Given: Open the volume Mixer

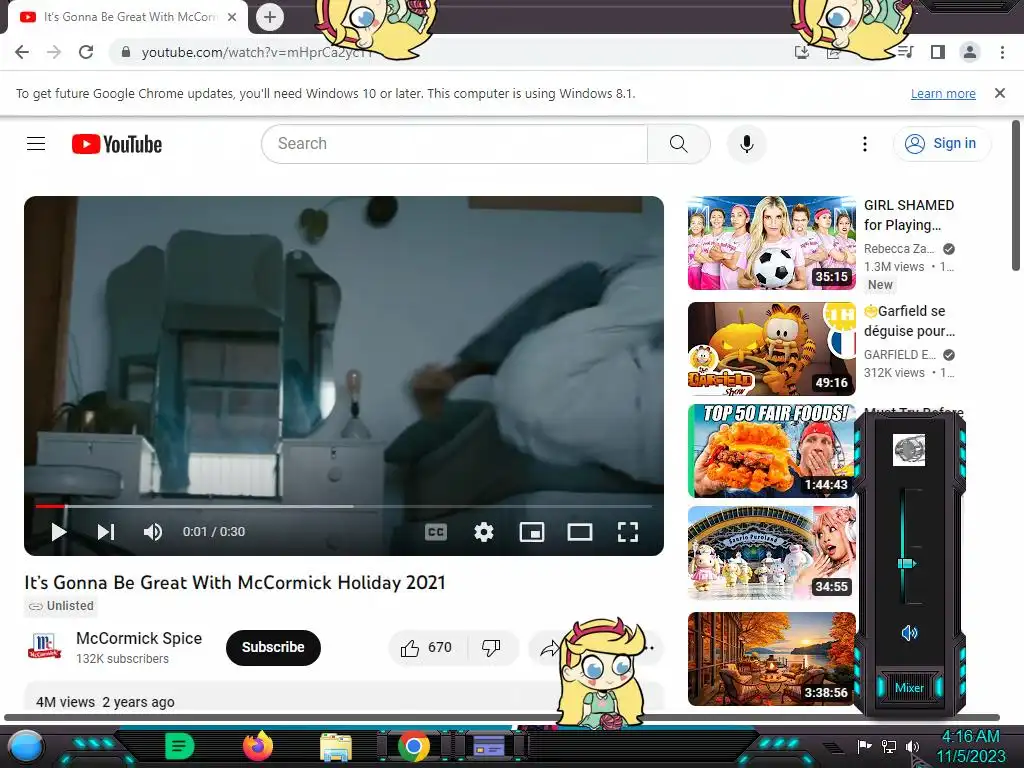Looking at the screenshot, I should point(909,688).
